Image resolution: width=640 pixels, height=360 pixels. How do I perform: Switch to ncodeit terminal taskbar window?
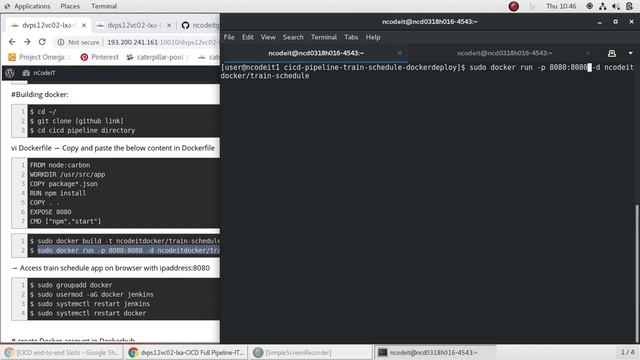click(x=435, y=352)
